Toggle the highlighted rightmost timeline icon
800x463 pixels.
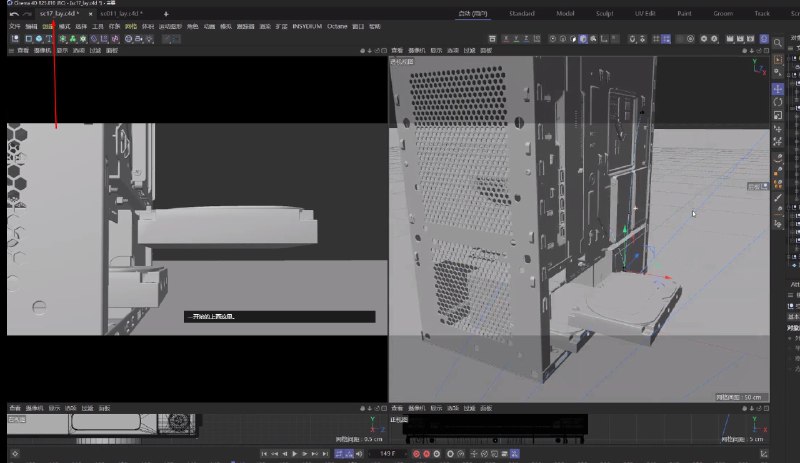(x=515, y=454)
